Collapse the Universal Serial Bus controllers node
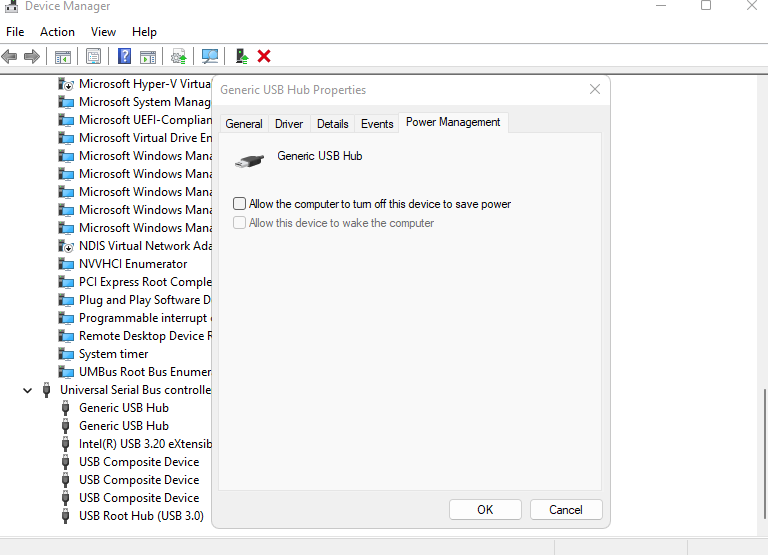 click(x=27, y=390)
